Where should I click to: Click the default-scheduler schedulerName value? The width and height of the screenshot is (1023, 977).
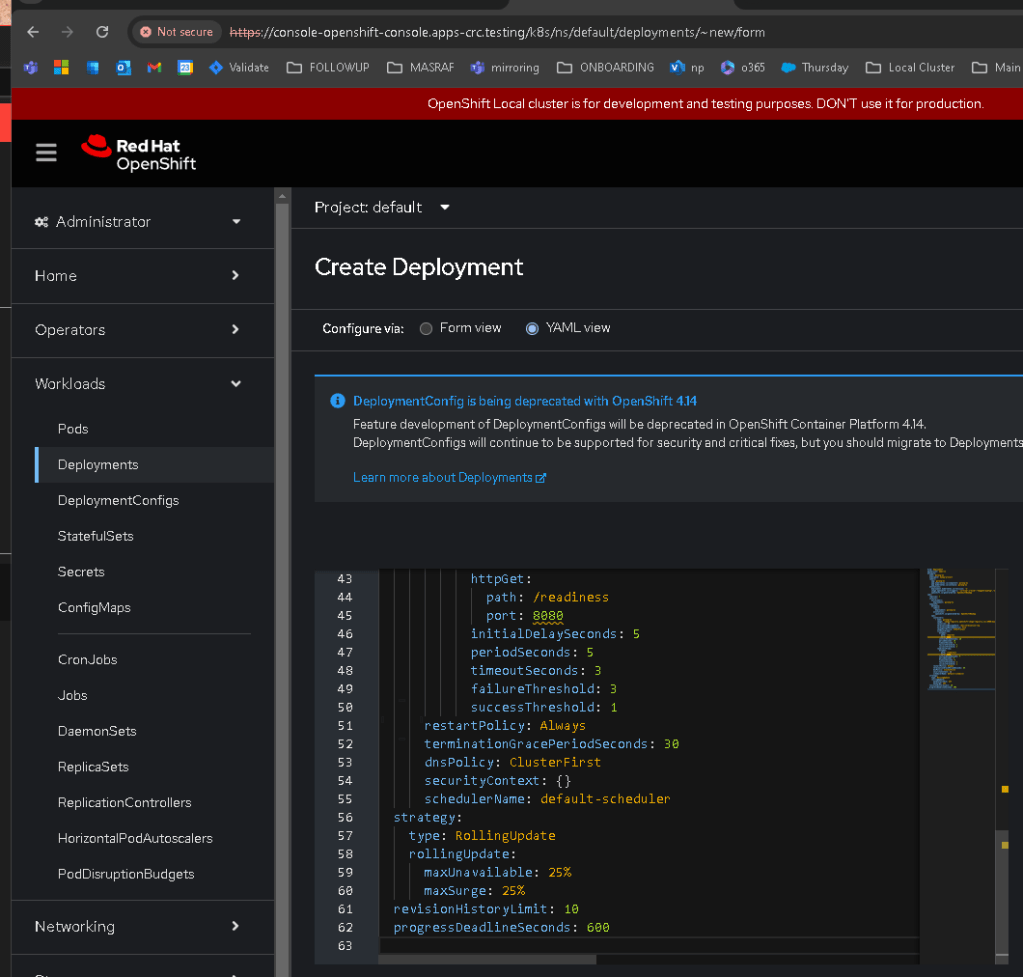tap(605, 799)
